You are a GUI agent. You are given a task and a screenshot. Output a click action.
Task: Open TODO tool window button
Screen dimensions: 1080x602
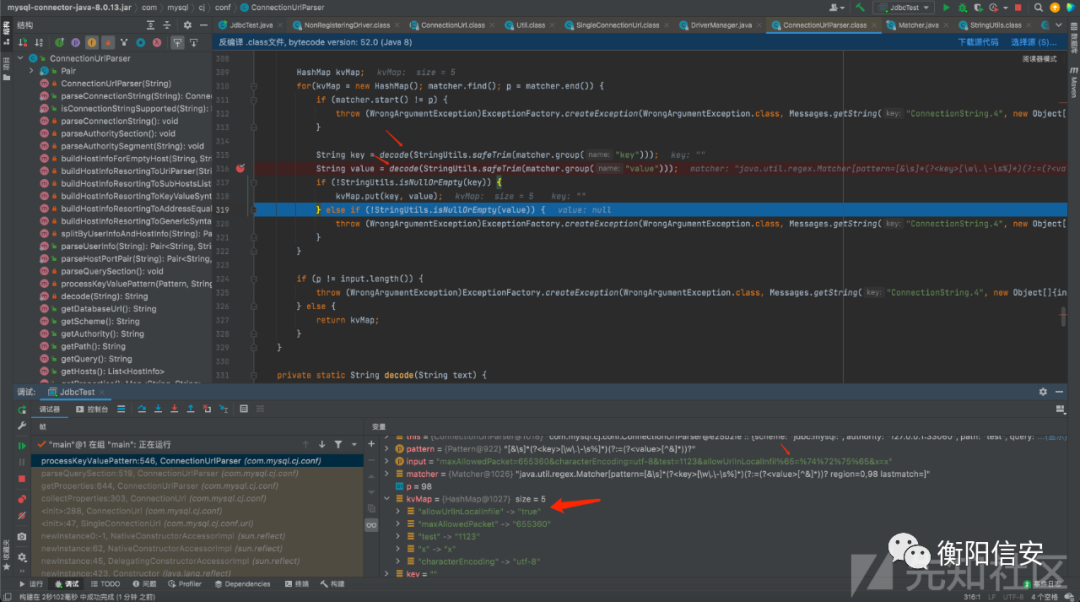tap(105, 584)
